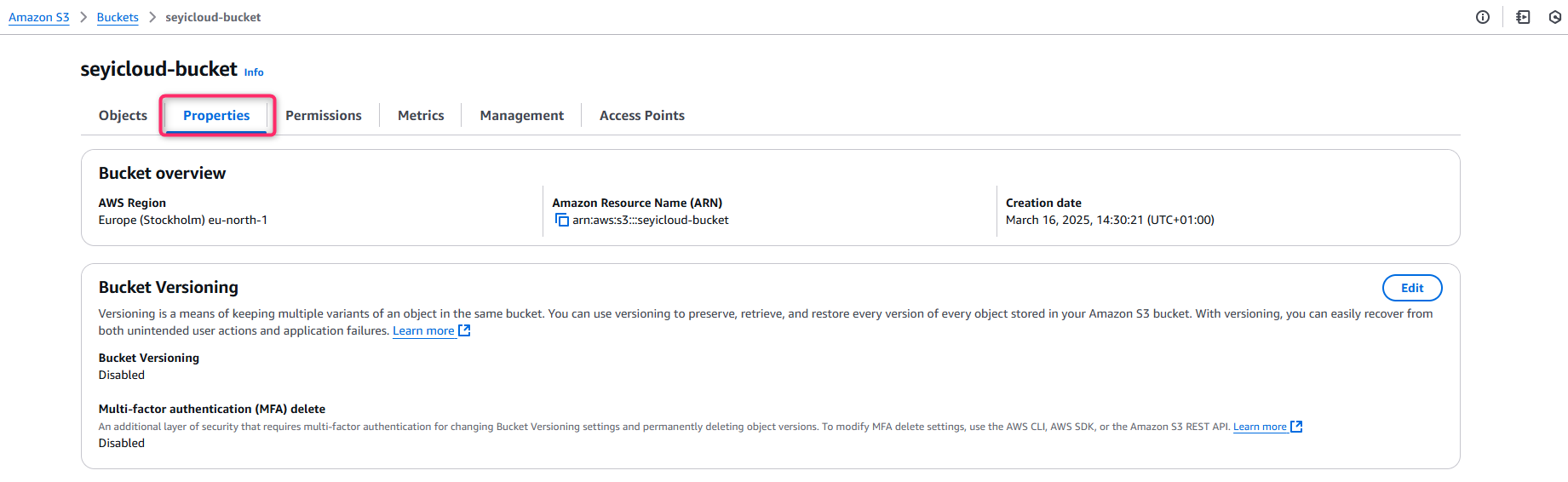1568x482 pixels.
Task: Open the Management tab
Action: (x=522, y=115)
